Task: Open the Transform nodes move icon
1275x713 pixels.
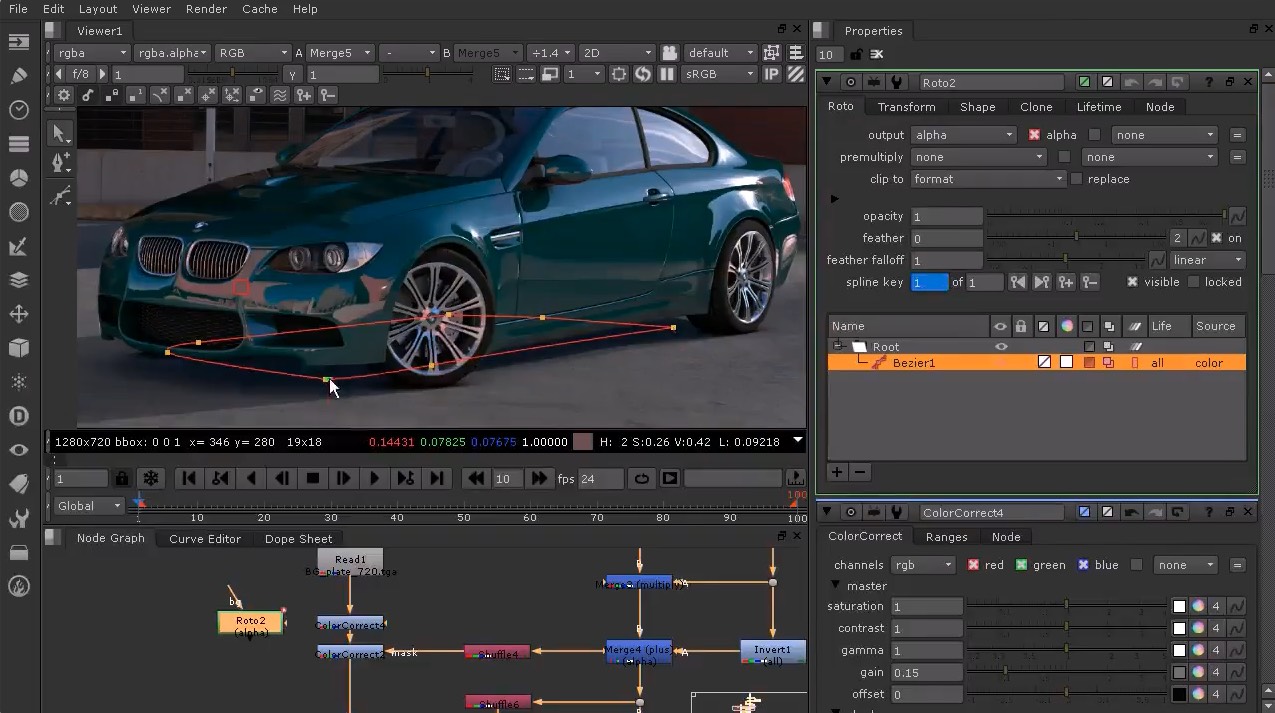Action: [18, 314]
